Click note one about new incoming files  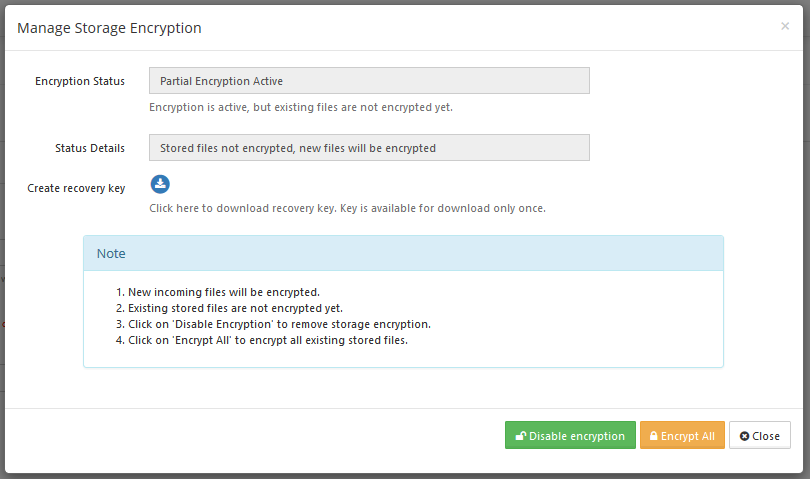click(217, 292)
